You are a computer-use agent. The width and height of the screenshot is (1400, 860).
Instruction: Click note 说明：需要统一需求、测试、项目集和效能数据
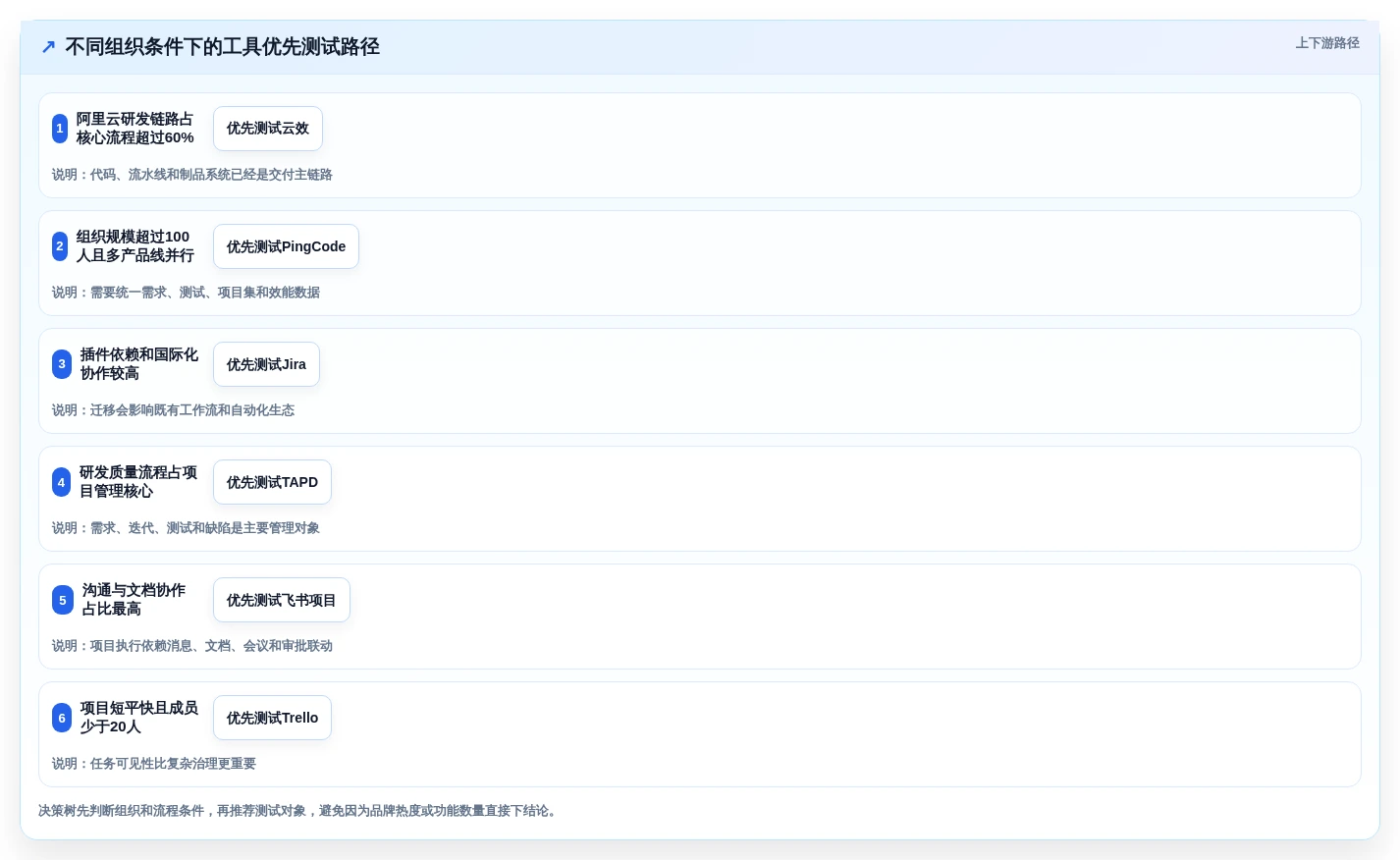(x=186, y=293)
